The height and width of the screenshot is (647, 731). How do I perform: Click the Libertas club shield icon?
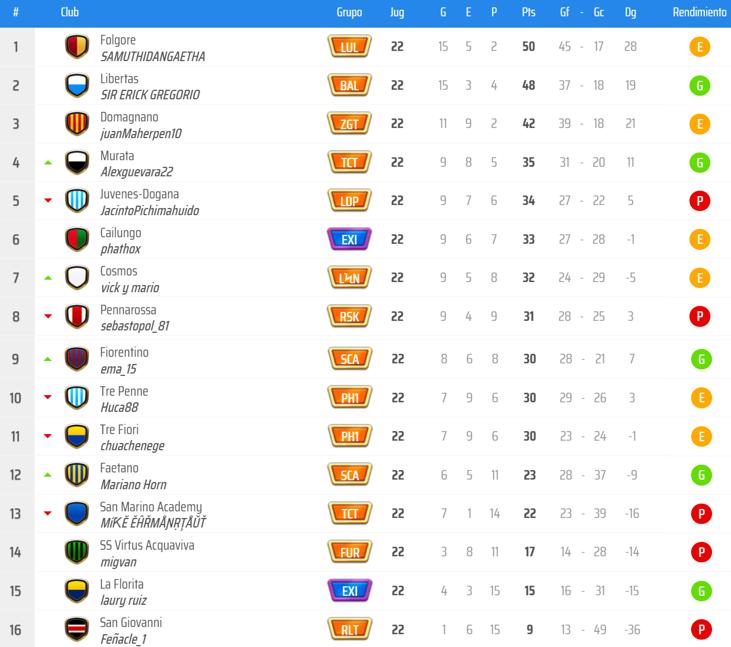click(x=77, y=86)
